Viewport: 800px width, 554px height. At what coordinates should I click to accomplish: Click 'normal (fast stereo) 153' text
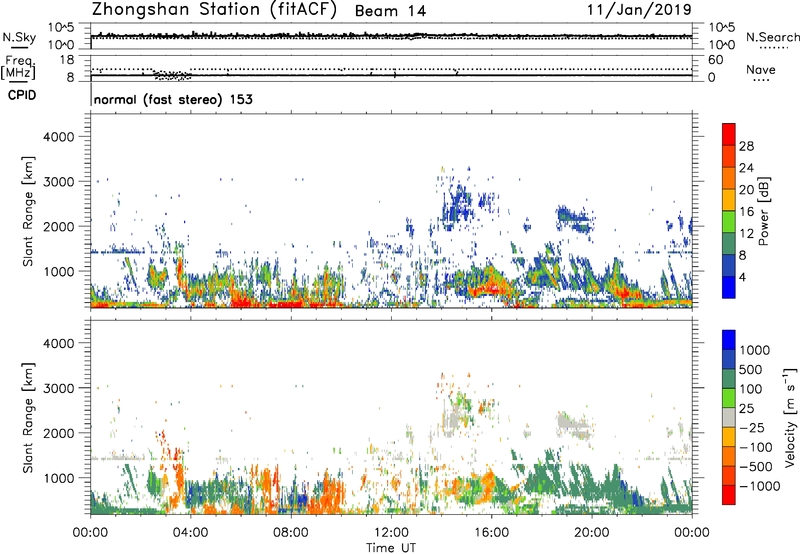coord(173,99)
